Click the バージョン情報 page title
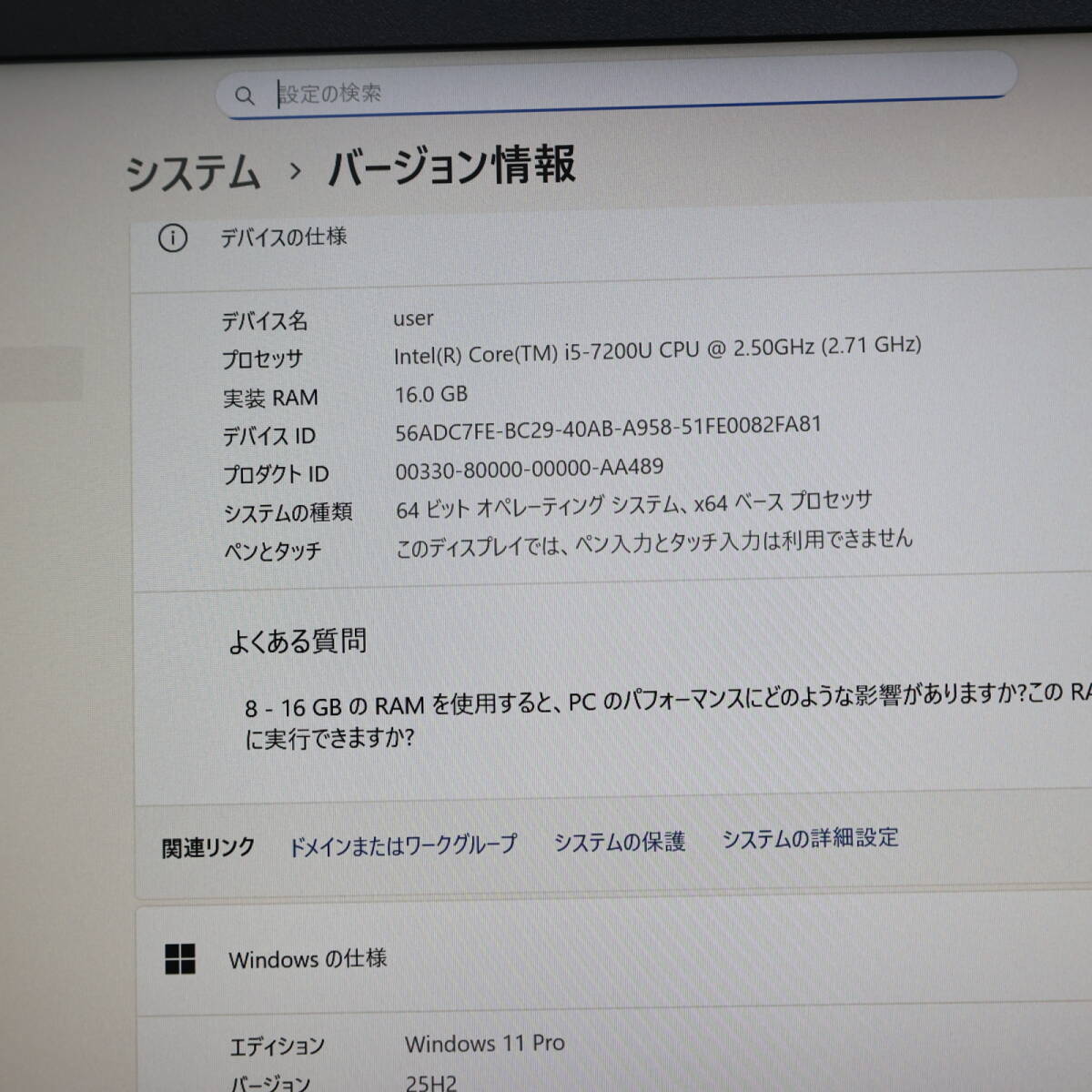Viewport: 1092px width, 1092px height. click(x=451, y=167)
